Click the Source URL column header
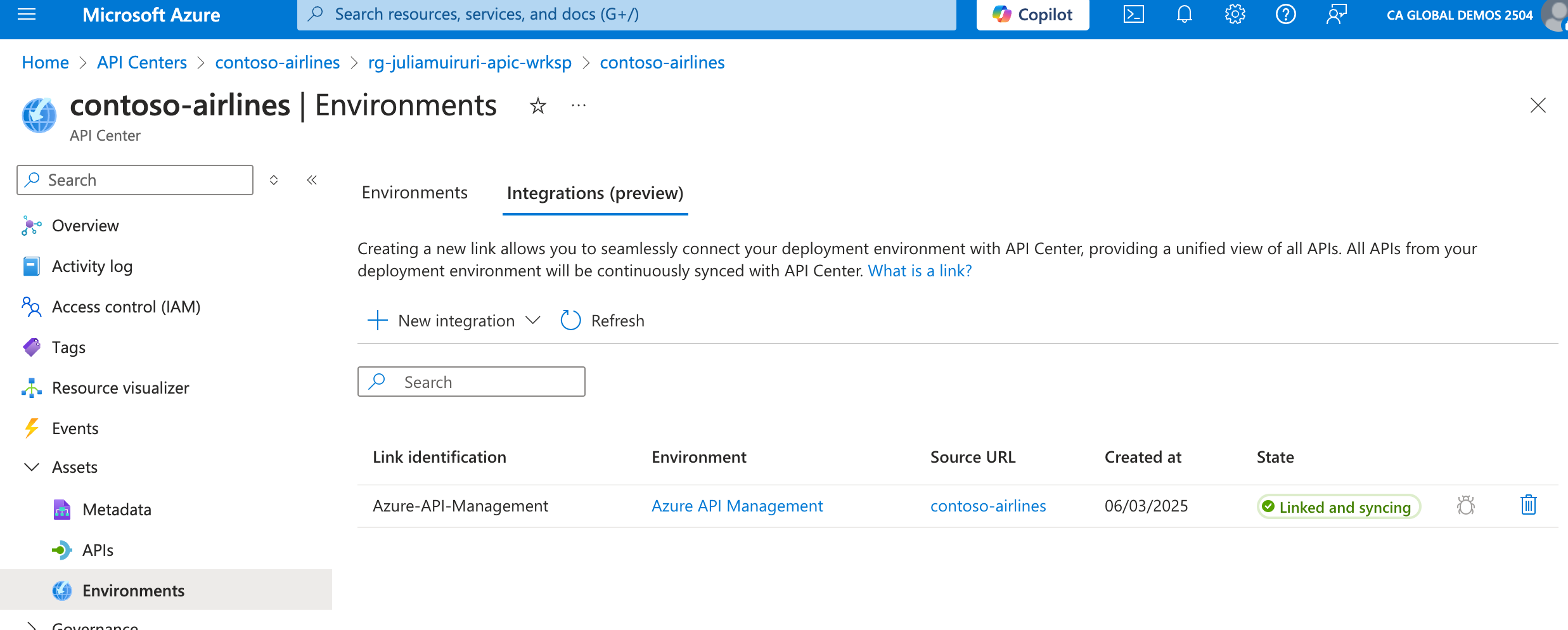 [x=972, y=457]
